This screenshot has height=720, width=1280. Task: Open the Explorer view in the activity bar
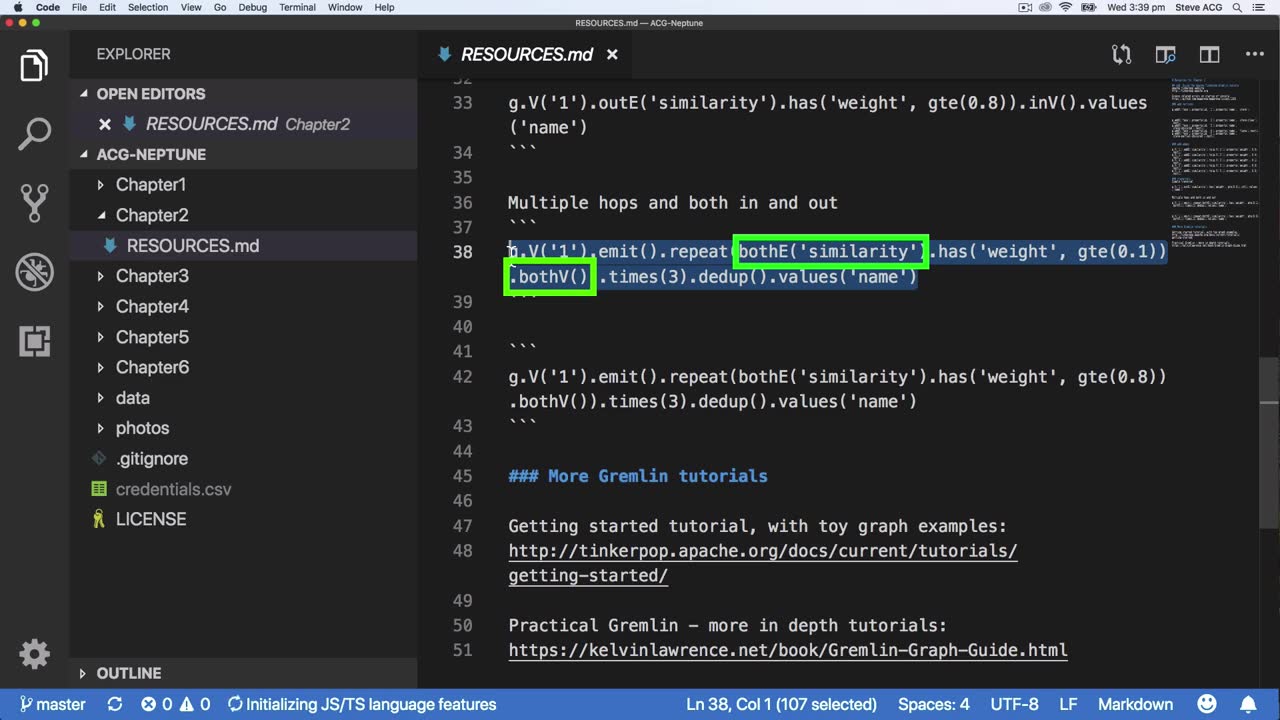34,66
